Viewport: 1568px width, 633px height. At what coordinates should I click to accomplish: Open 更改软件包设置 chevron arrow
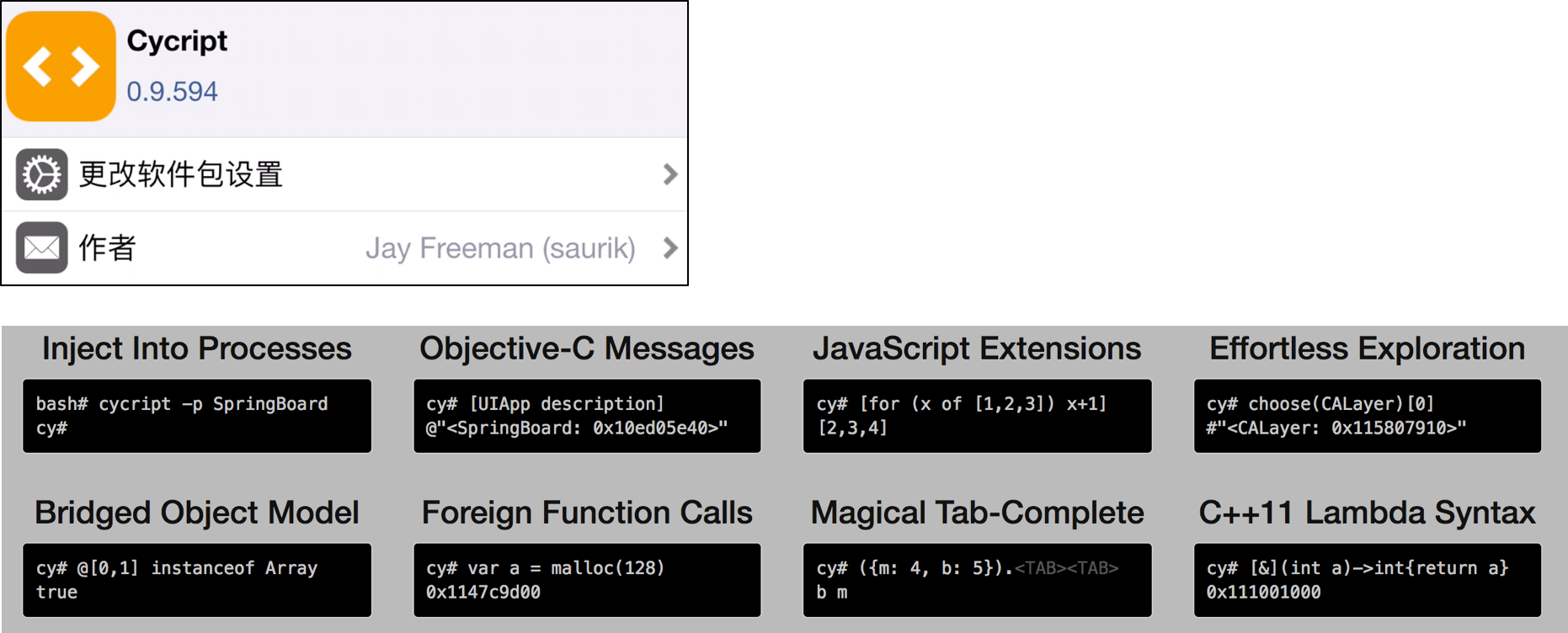670,174
